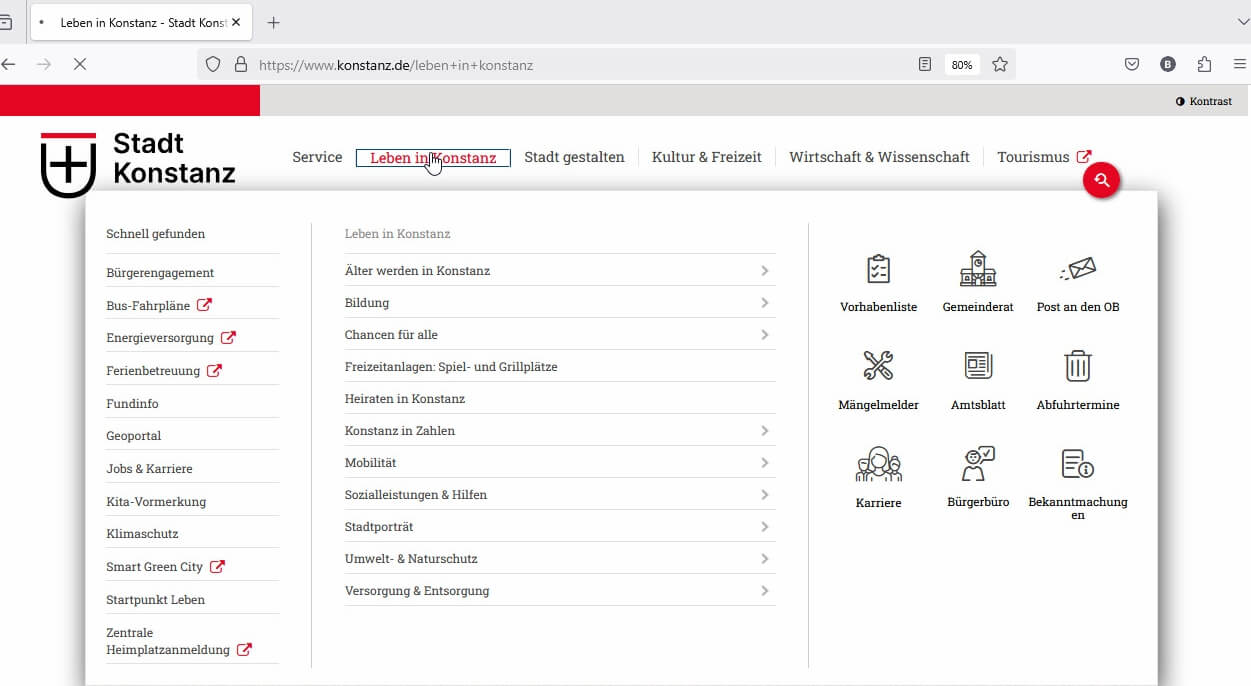Expand the Stadtporträt chevron
This screenshot has height=686, width=1251.
764,527
